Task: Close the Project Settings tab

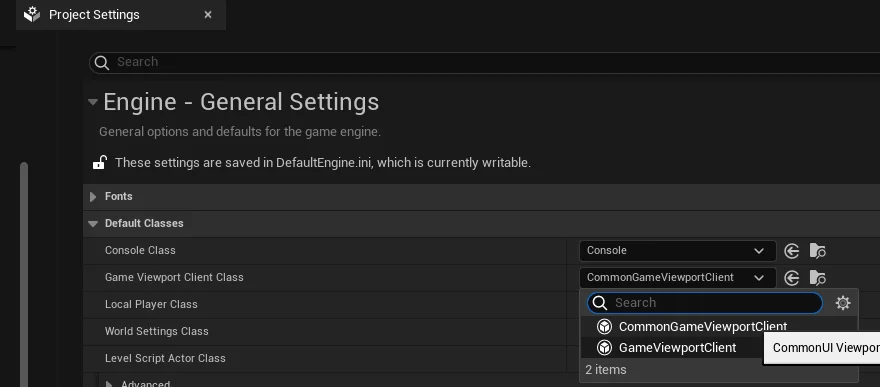Action: 208,15
